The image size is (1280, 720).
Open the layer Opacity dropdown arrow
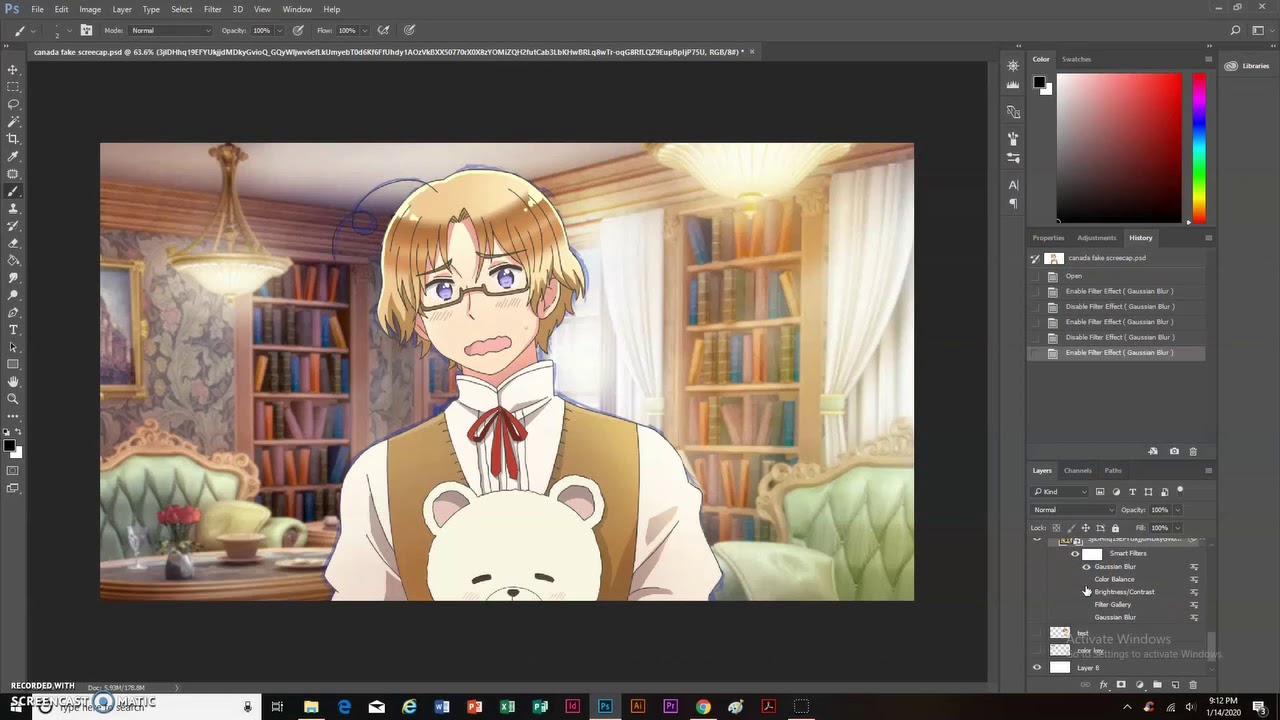(x=1177, y=510)
